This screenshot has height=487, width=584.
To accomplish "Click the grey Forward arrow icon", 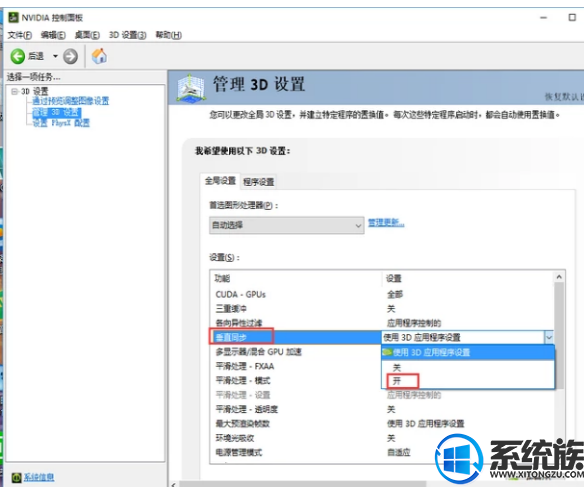I will tap(70, 56).
